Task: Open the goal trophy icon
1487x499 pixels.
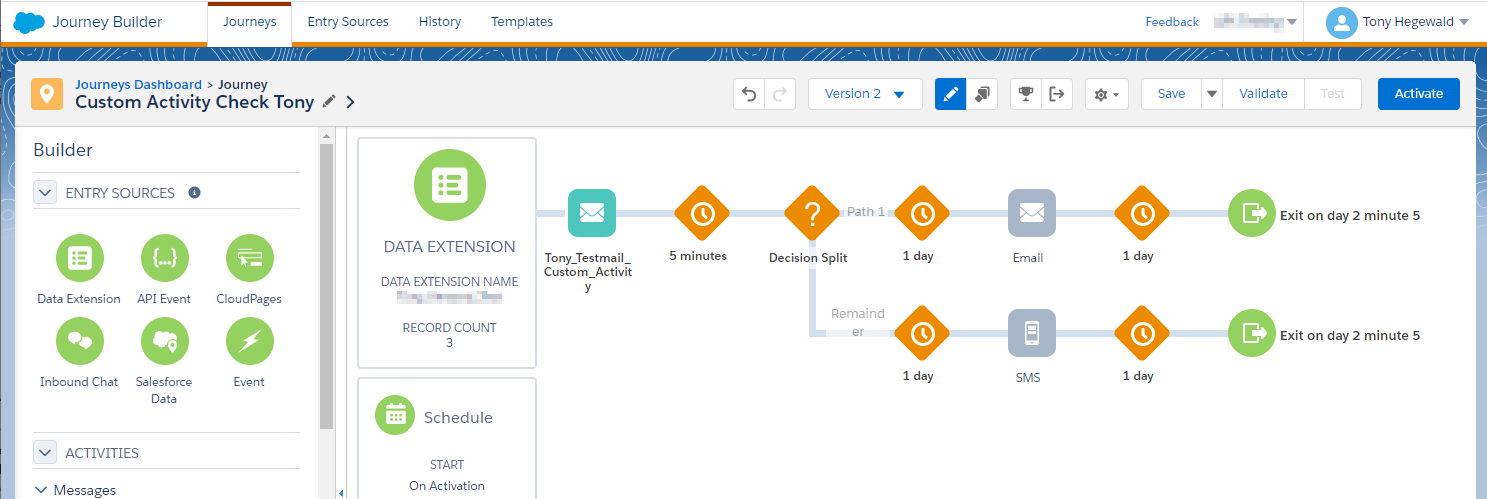Action: (1025, 94)
